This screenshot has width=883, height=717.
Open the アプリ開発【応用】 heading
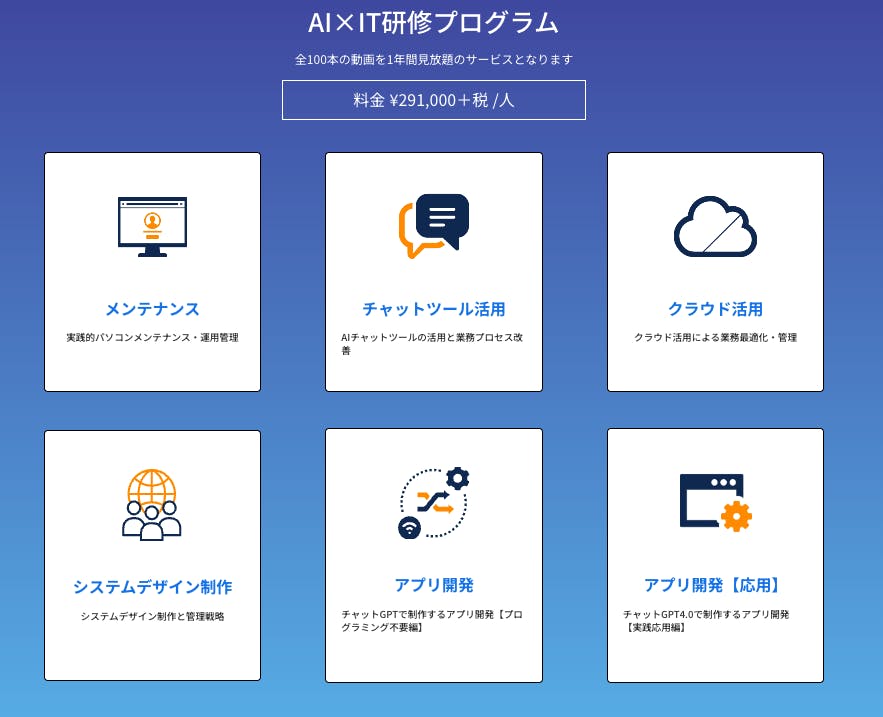click(x=715, y=585)
